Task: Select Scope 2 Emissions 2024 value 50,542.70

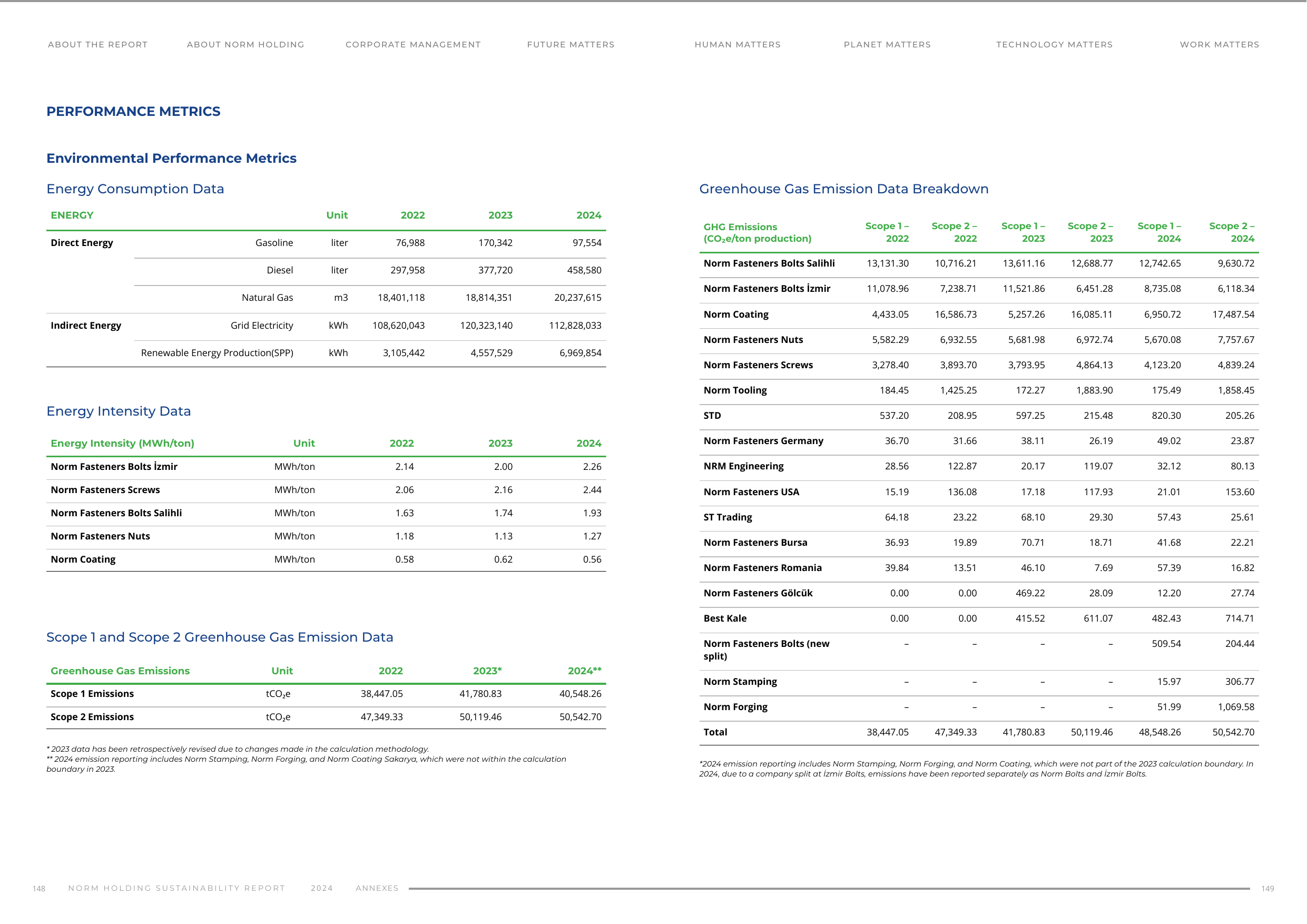Action: point(580,717)
